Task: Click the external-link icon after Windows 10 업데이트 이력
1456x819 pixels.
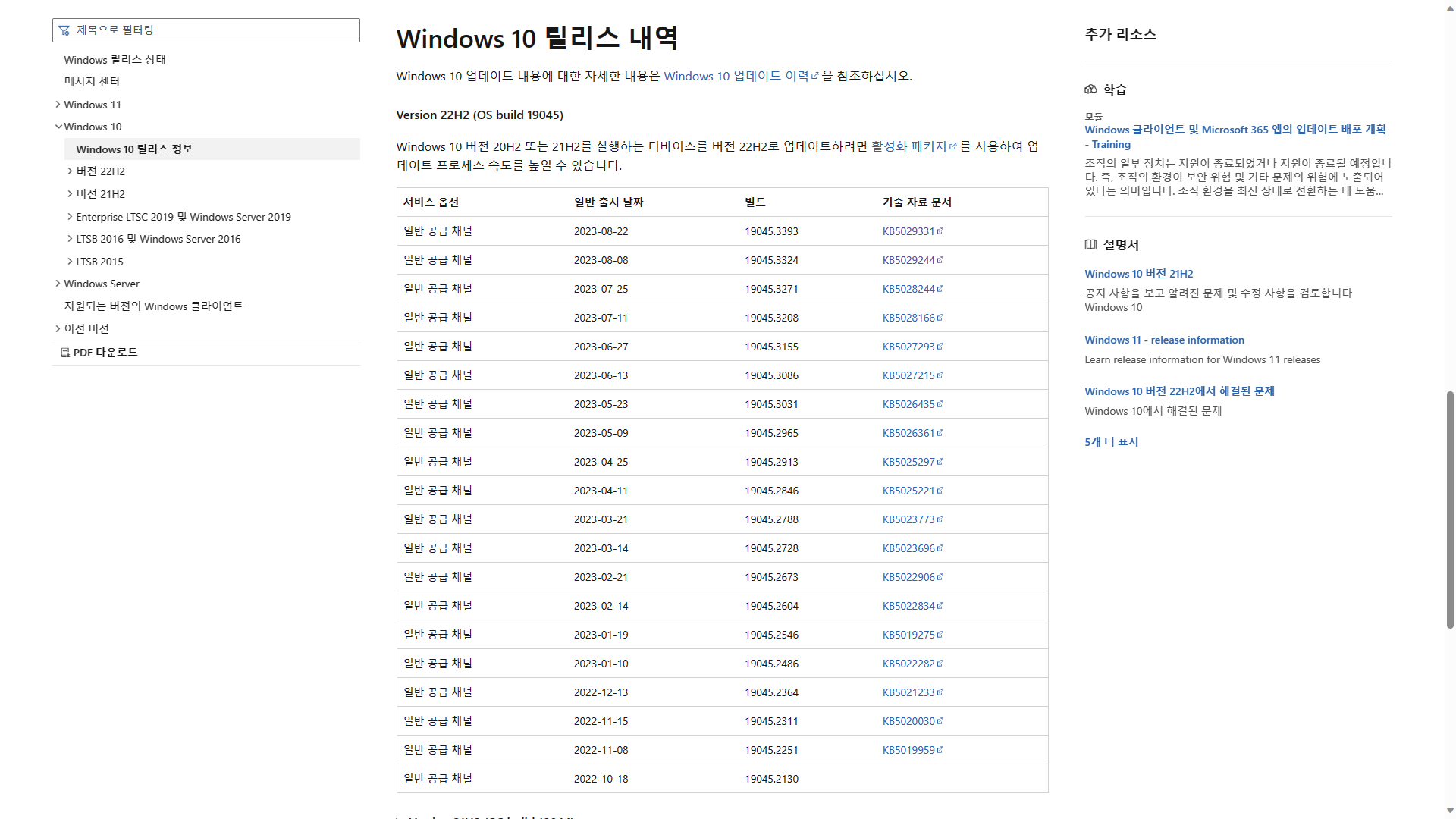Action: click(x=815, y=77)
